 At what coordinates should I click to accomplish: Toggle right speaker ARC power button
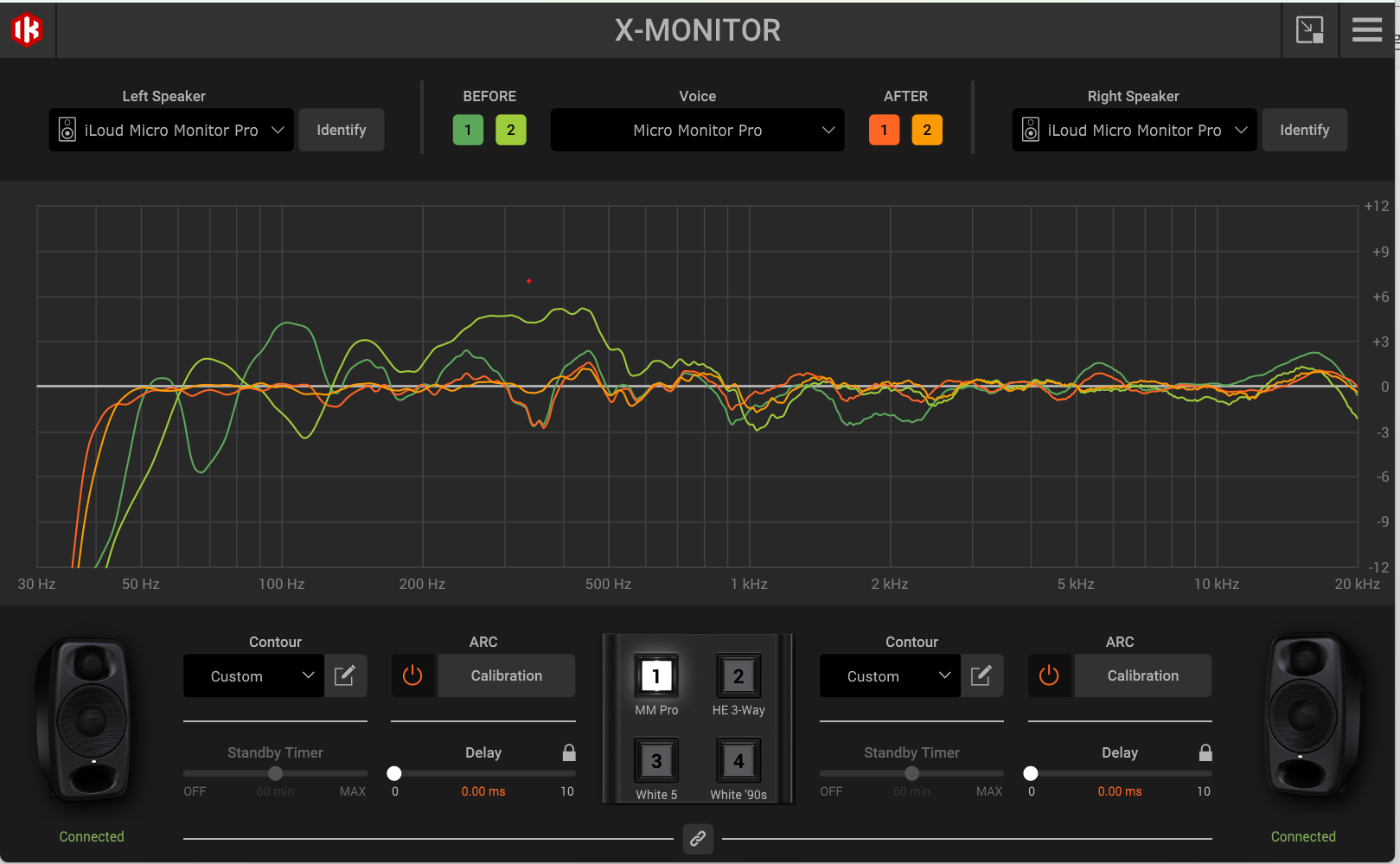pos(1050,675)
